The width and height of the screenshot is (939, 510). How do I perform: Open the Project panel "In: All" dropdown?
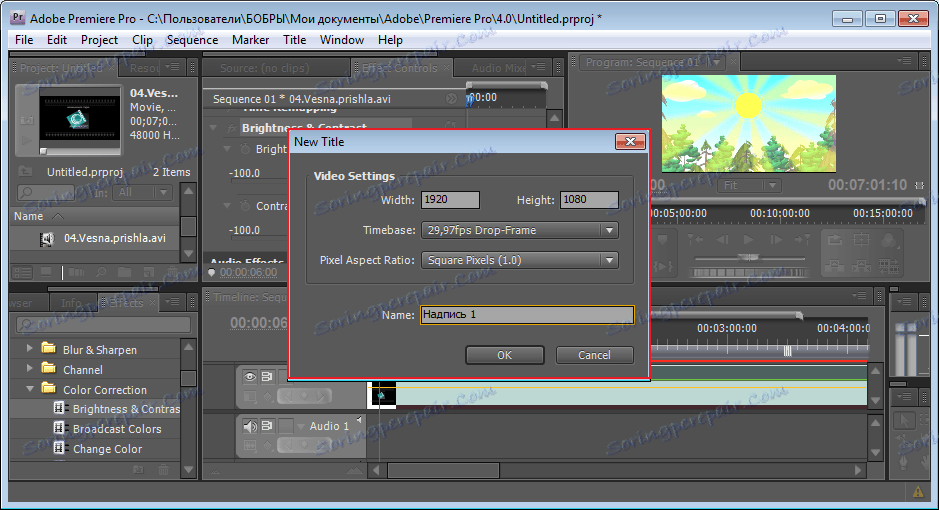coord(143,193)
